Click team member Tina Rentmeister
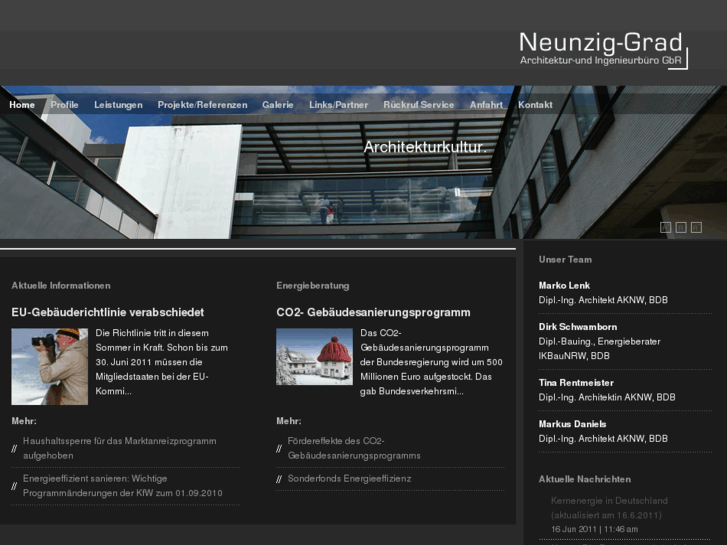 [576, 383]
